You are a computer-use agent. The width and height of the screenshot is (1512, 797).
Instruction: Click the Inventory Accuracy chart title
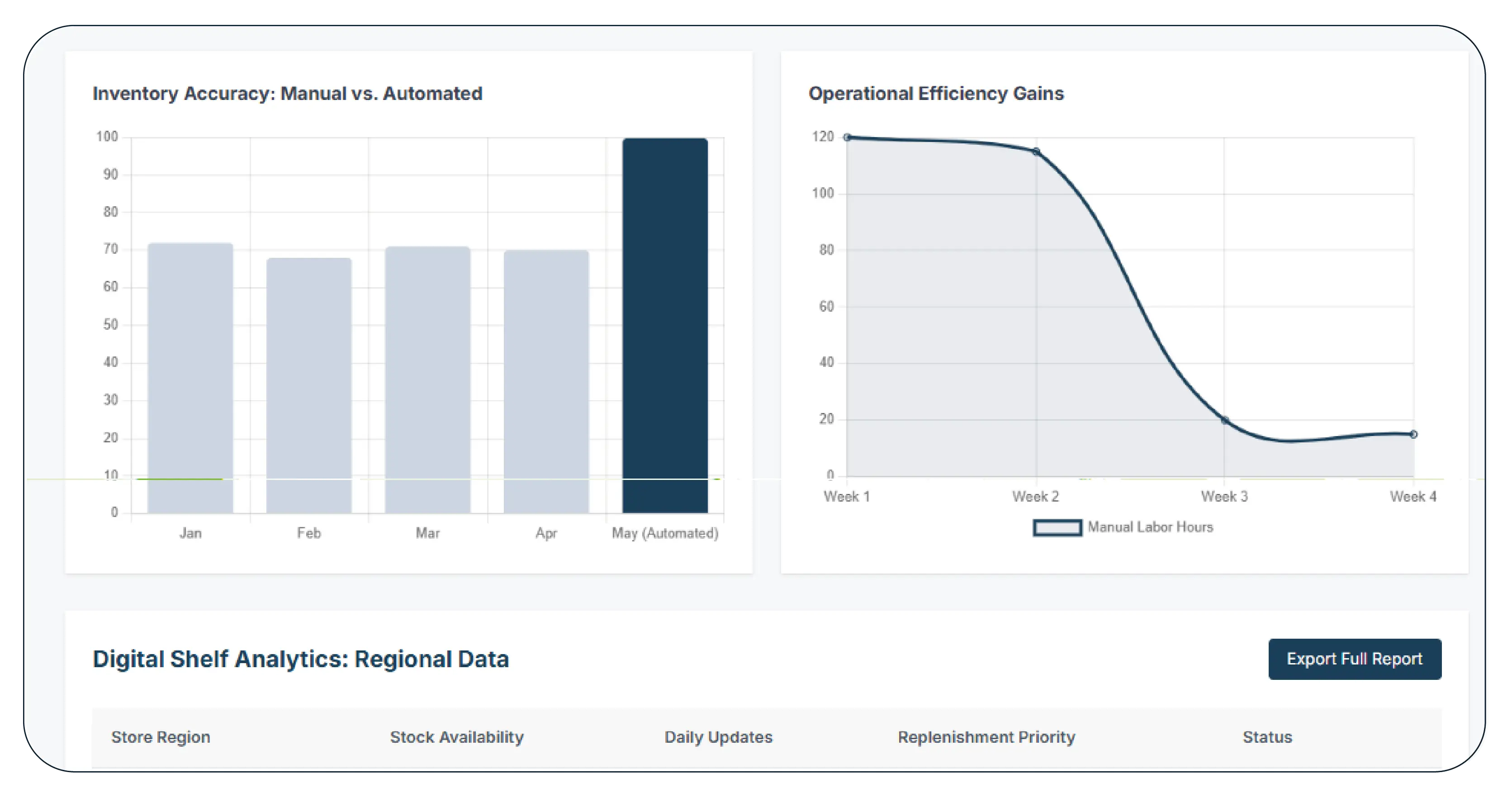coord(287,93)
